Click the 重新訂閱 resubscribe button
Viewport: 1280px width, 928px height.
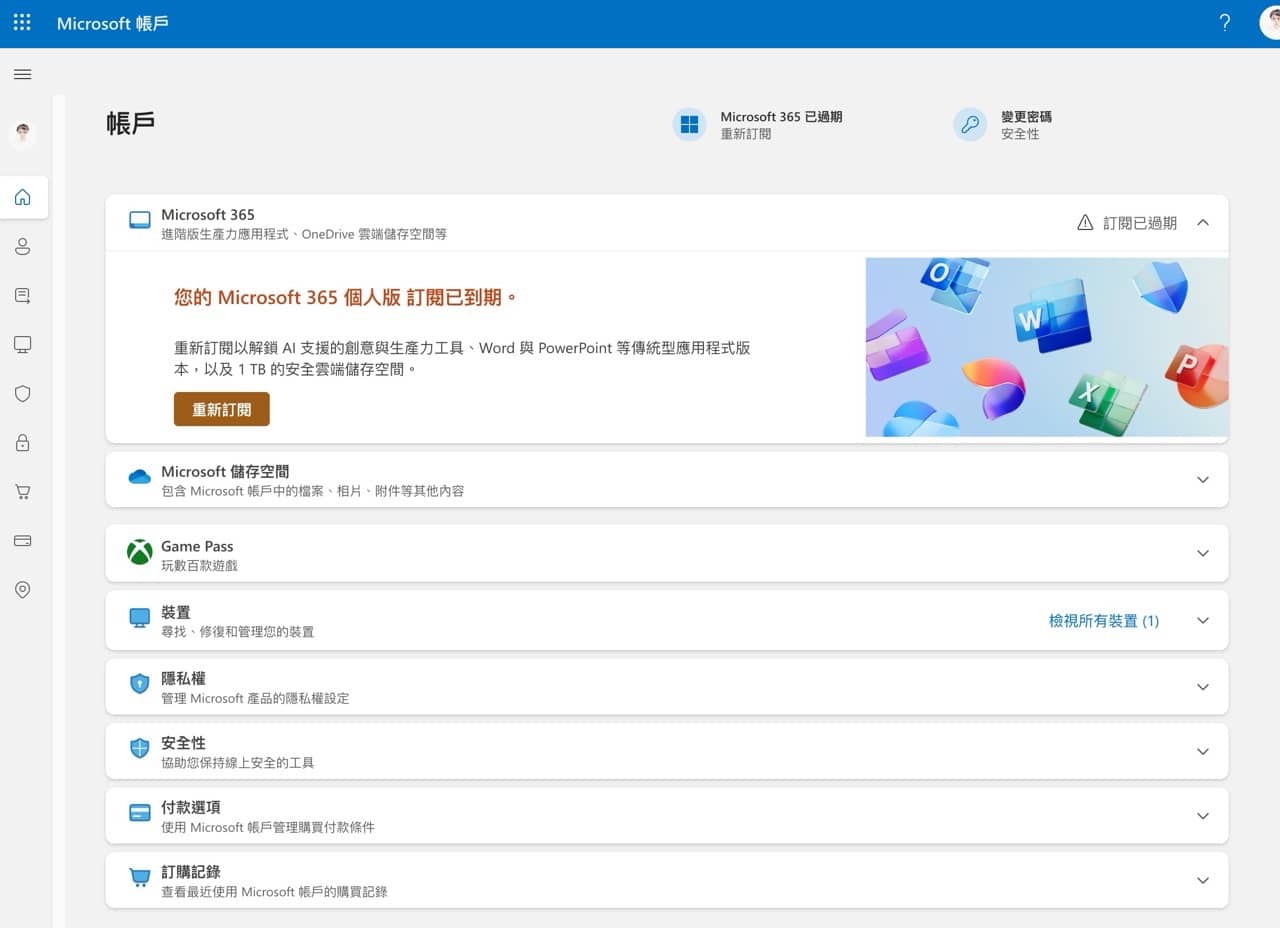[221, 409]
